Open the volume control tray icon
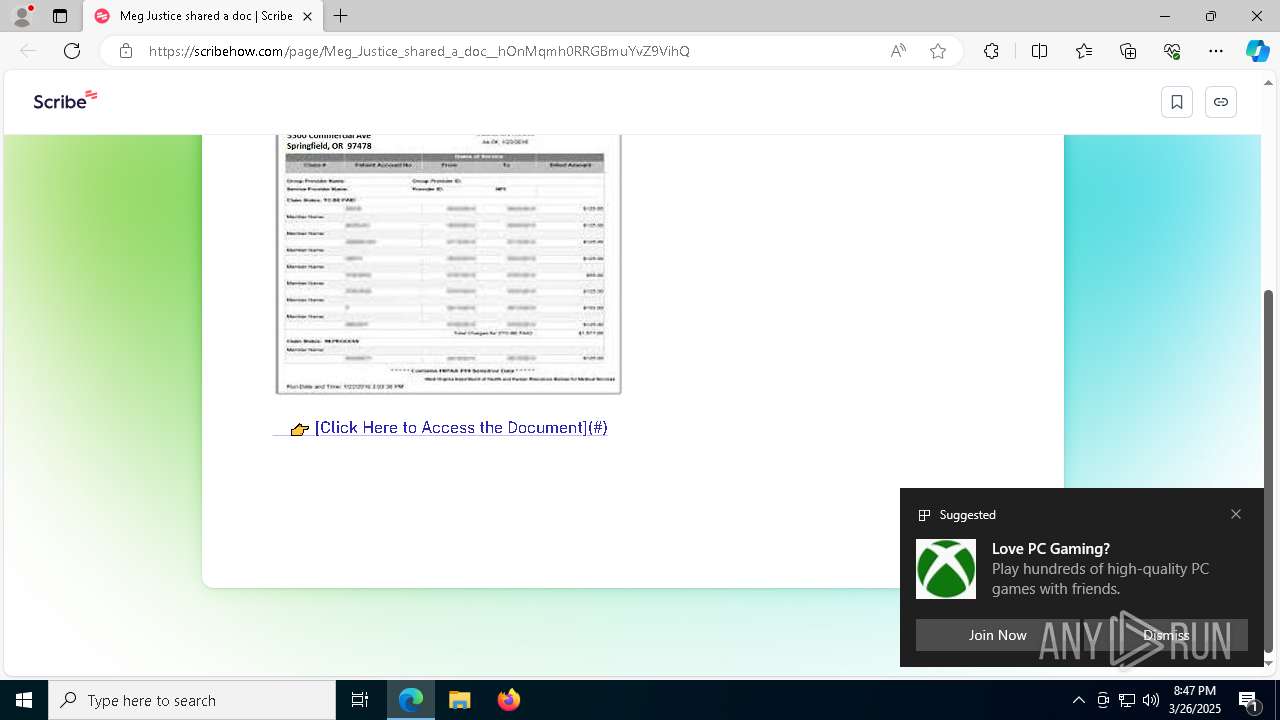This screenshot has height=720, width=1280. (1151, 700)
